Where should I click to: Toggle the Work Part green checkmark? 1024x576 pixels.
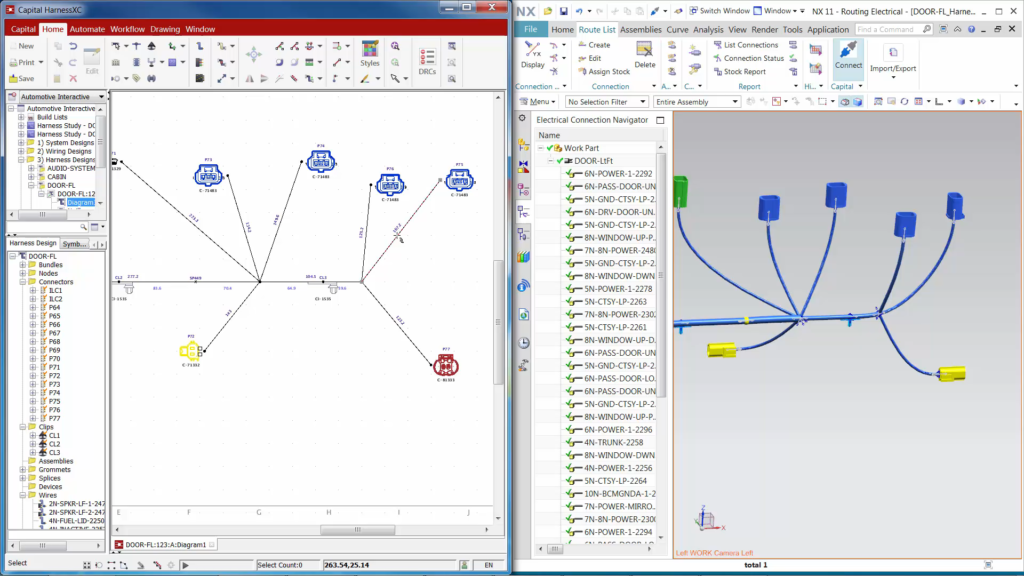(x=550, y=148)
